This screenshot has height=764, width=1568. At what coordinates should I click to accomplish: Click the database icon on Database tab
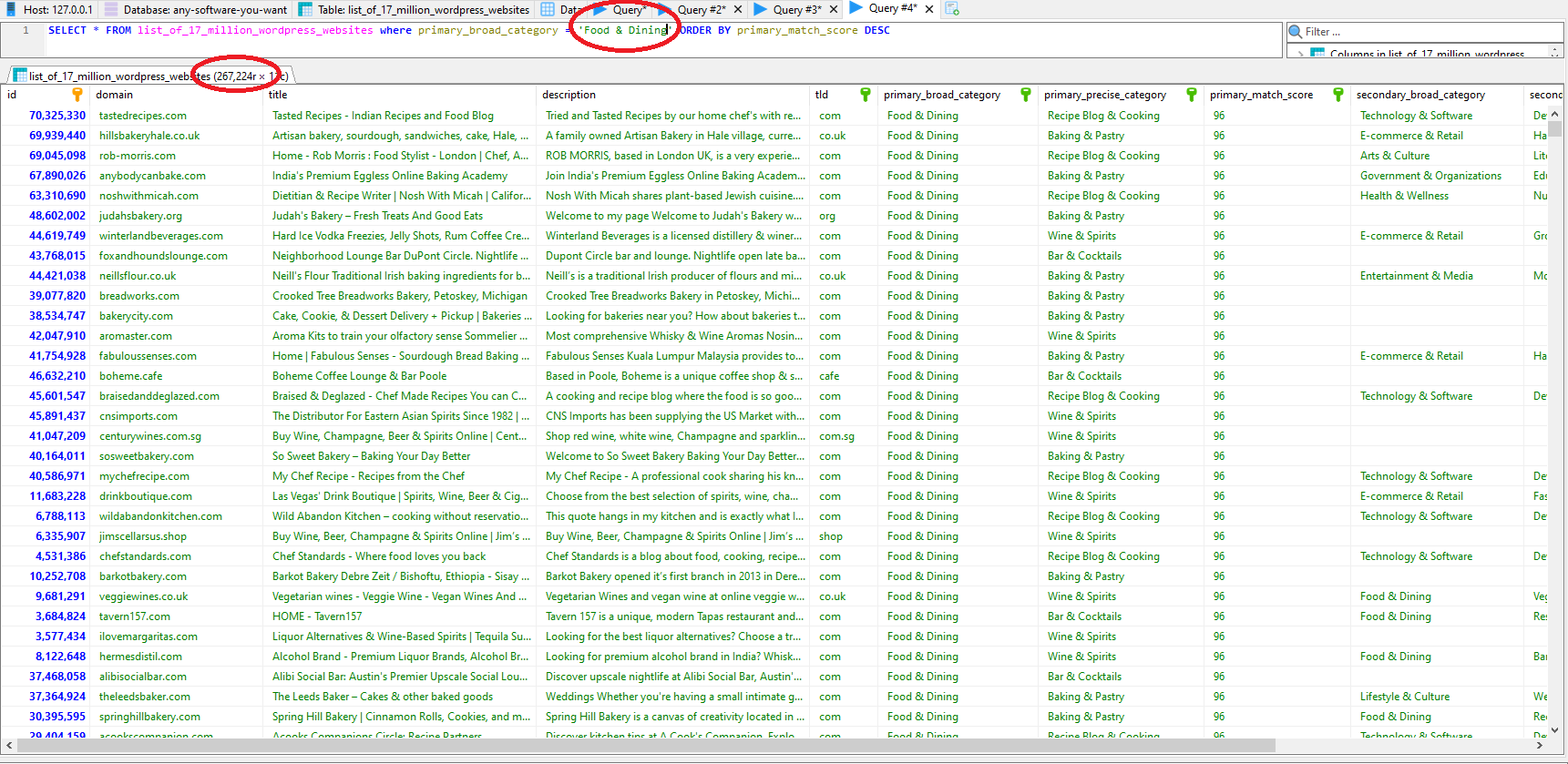111,9
